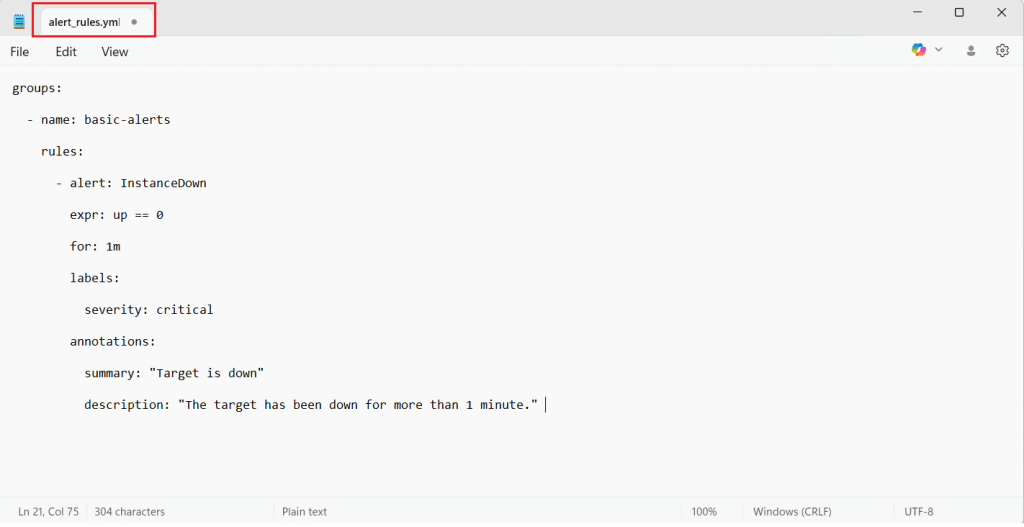Select the alert_rules.yml tab

pos(84,21)
